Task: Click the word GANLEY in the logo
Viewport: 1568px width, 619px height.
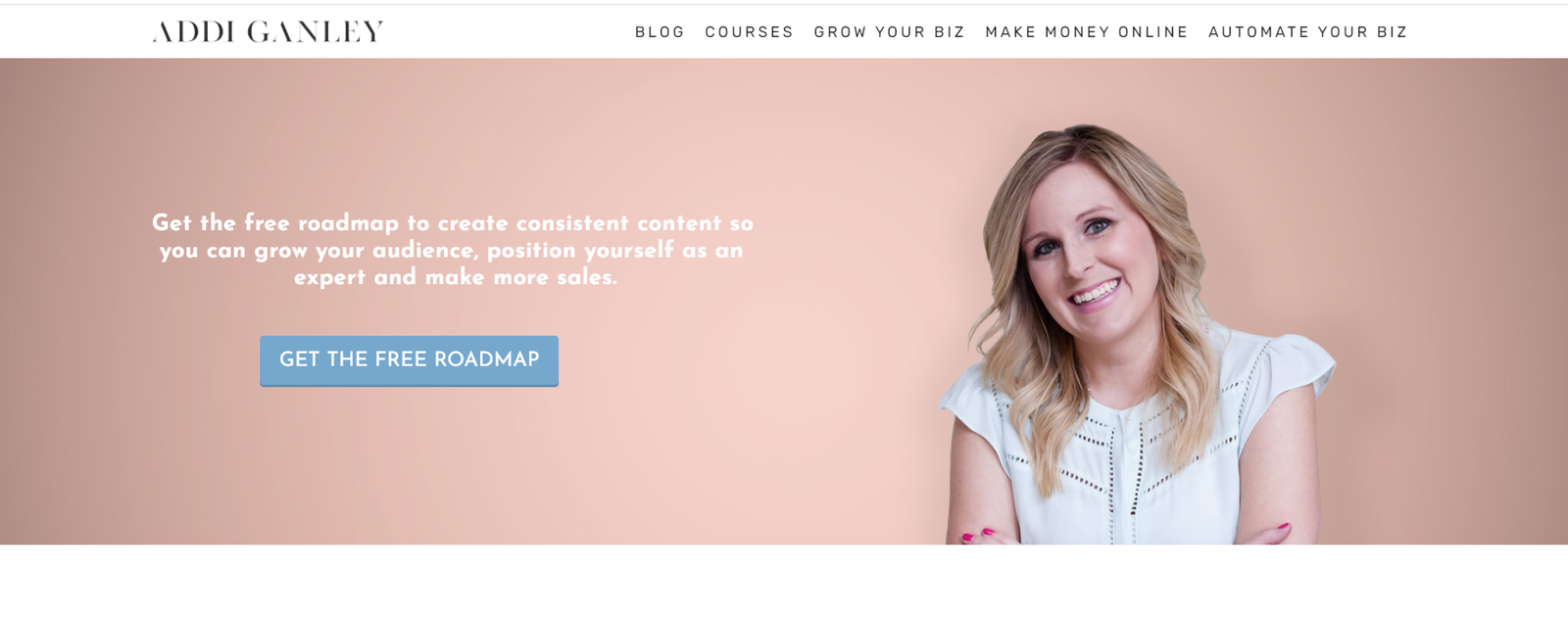Action: pos(315,32)
